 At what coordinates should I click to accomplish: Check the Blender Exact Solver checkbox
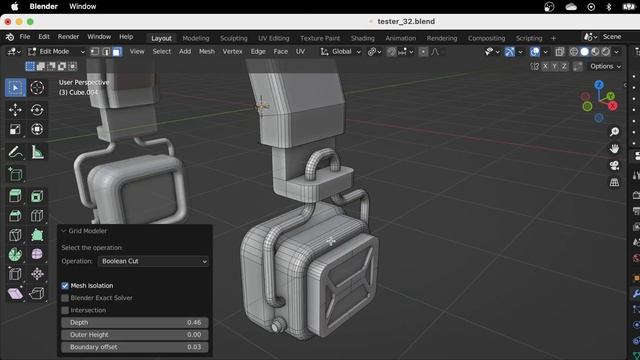pos(65,298)
